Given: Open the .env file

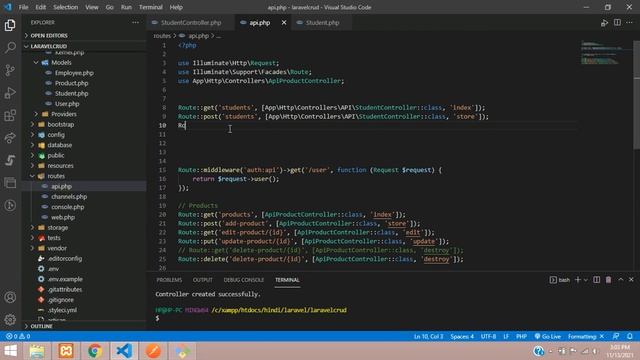Looking at the screenshot, I should click(x=53, y=269).
